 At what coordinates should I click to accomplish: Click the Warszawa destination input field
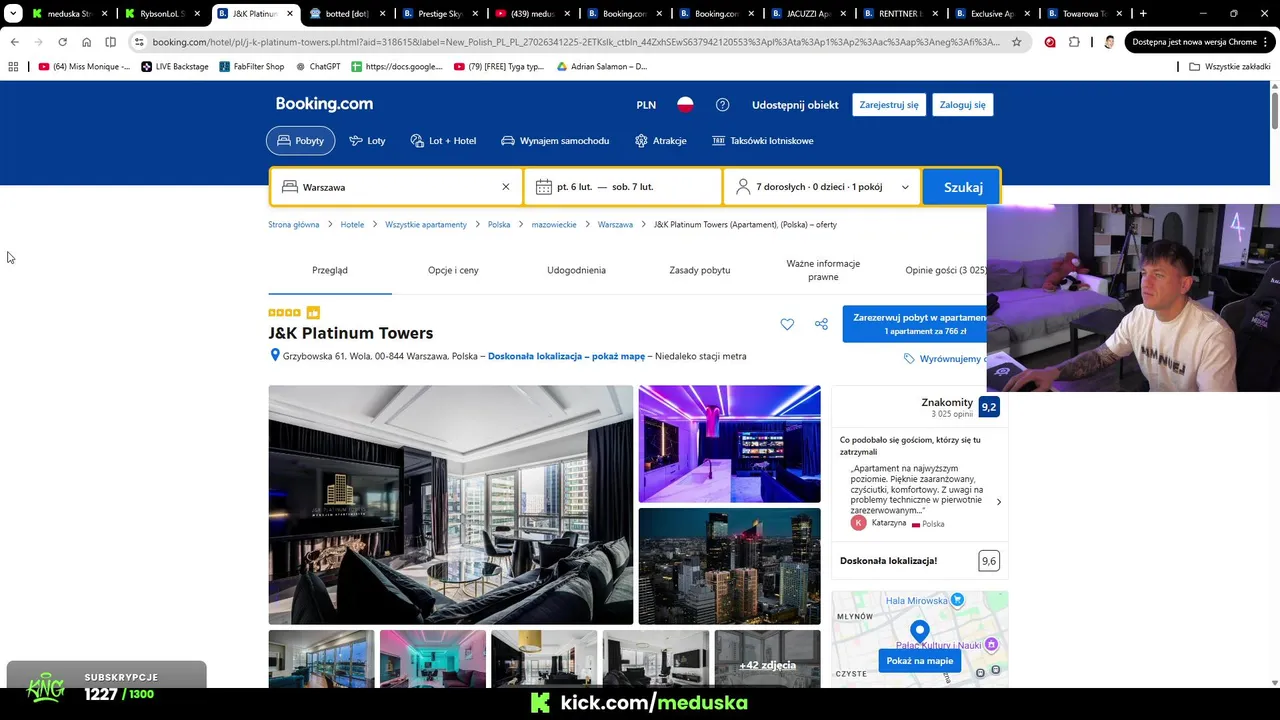(396, 187)
